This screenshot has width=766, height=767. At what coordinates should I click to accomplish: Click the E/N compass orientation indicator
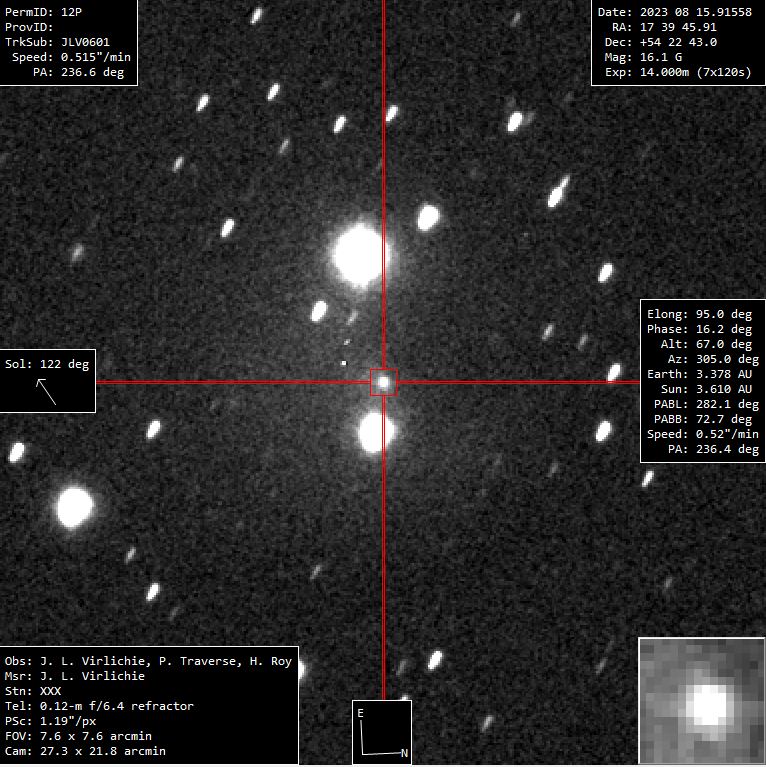[x=382, y=732]
